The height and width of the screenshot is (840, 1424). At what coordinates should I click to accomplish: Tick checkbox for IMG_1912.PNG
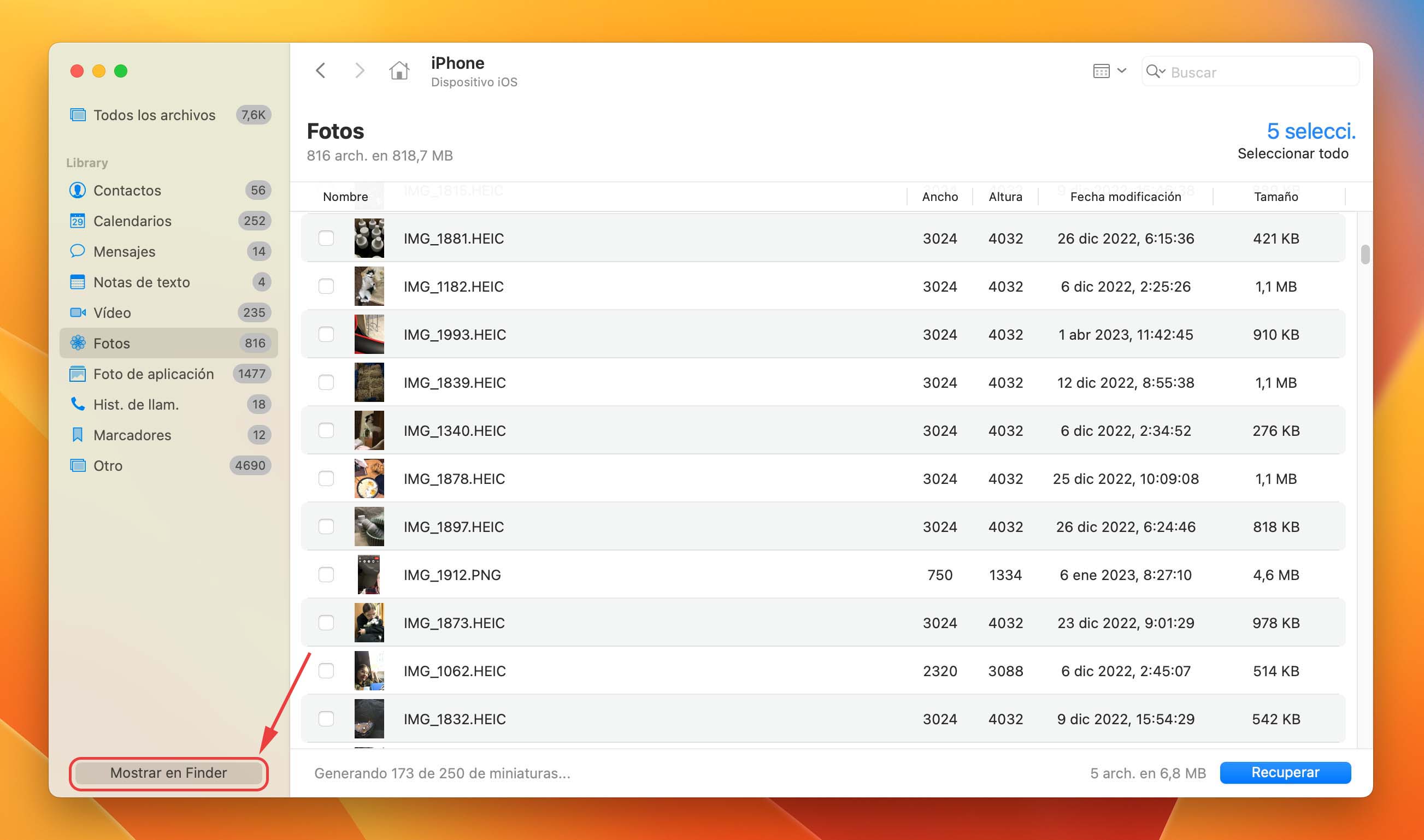point(326,575)
